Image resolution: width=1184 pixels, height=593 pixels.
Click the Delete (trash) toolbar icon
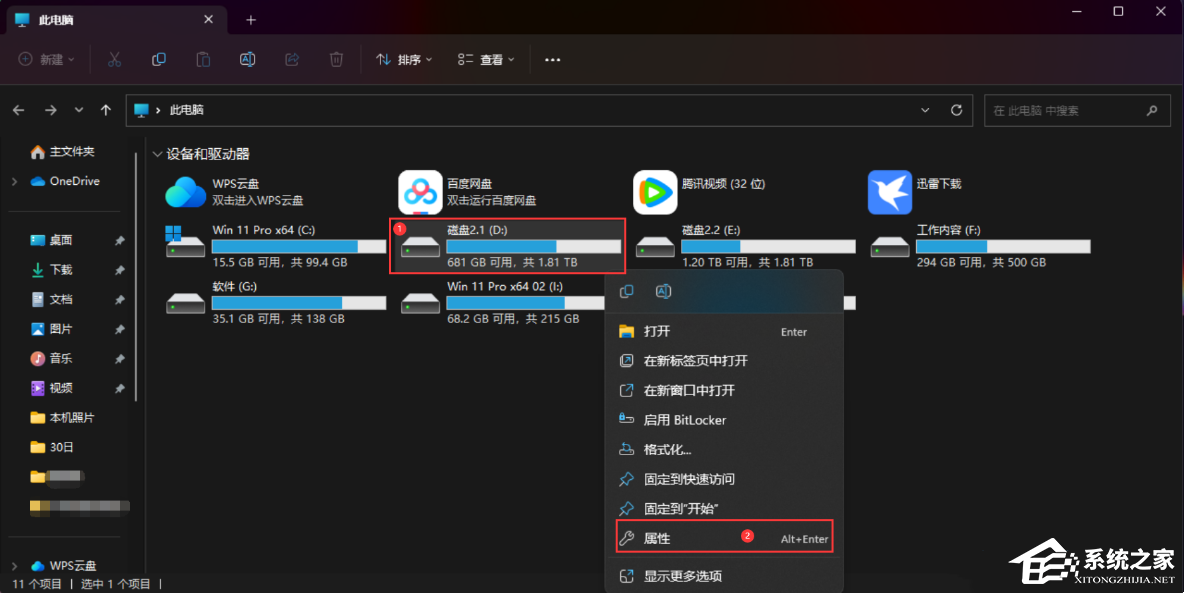point(336,59)
